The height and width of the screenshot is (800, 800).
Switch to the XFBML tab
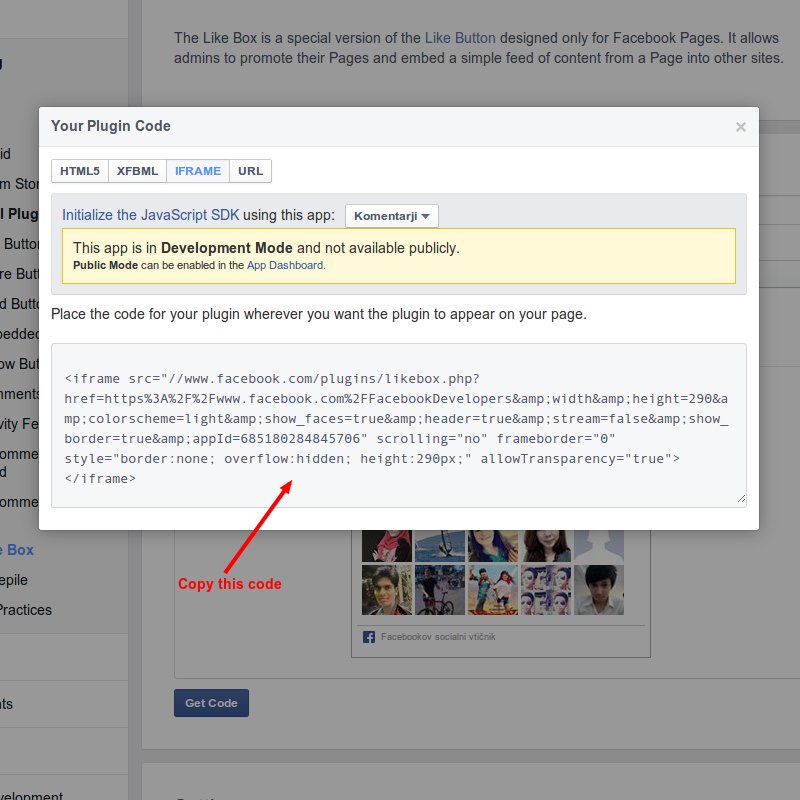point(137,171)
